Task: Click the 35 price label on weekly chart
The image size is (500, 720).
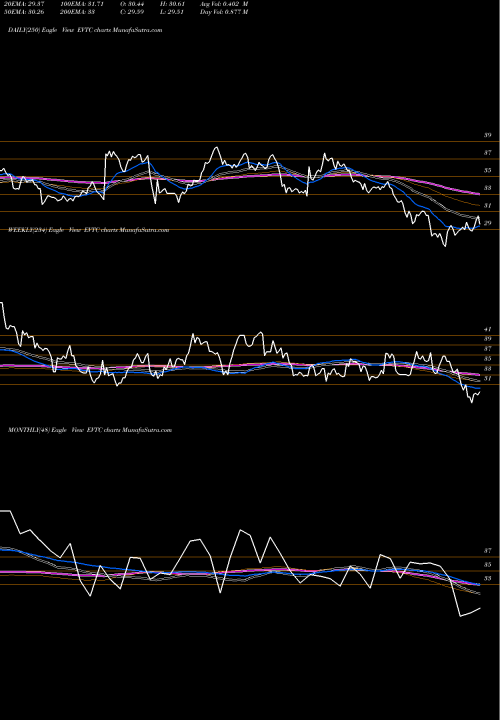Action: [488, 359]
